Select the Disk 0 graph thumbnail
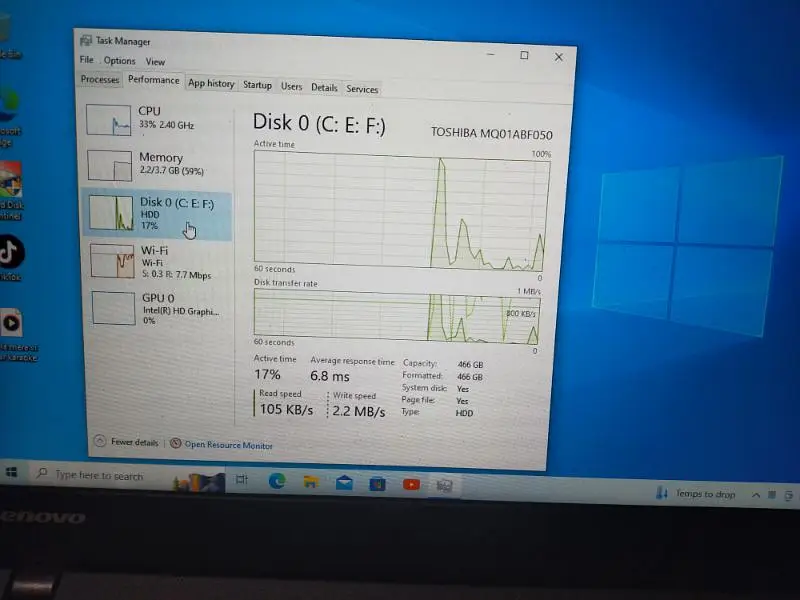This screenshot has height=600, width=800. tap(111, 213)
